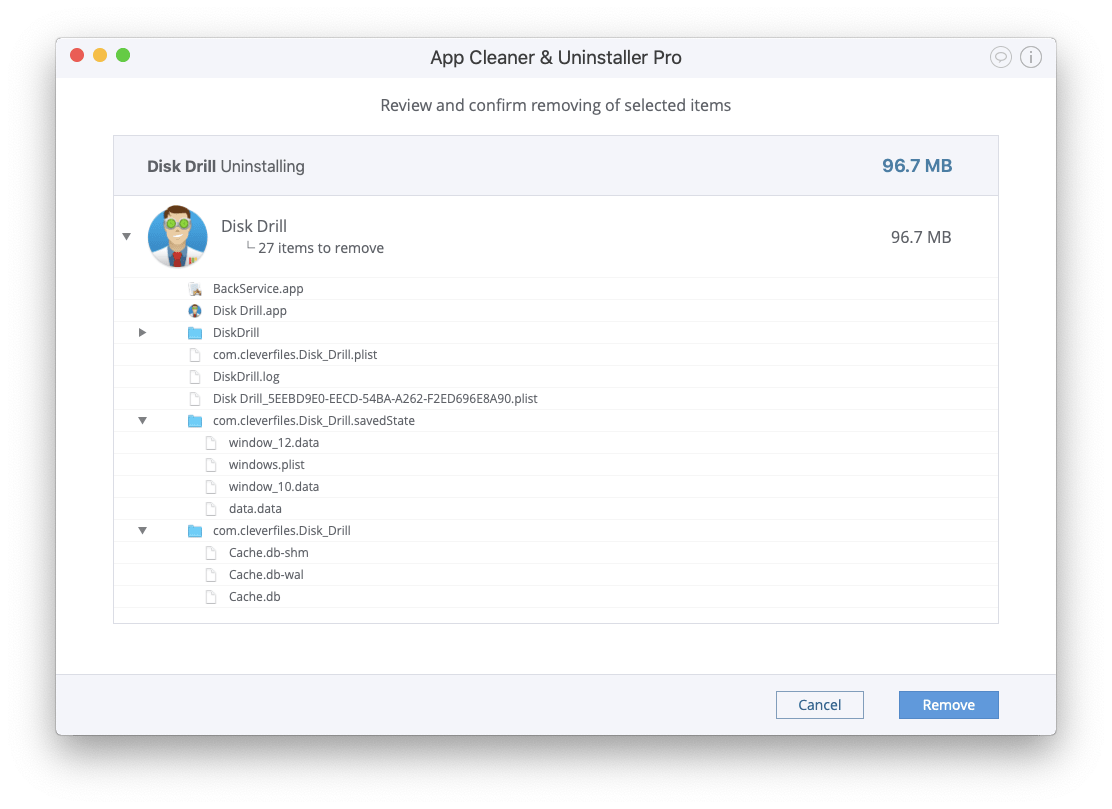Select the DiskDrill folder name
The height and width of the screenshot is (809, 1112).
click(x=236, y=333)
